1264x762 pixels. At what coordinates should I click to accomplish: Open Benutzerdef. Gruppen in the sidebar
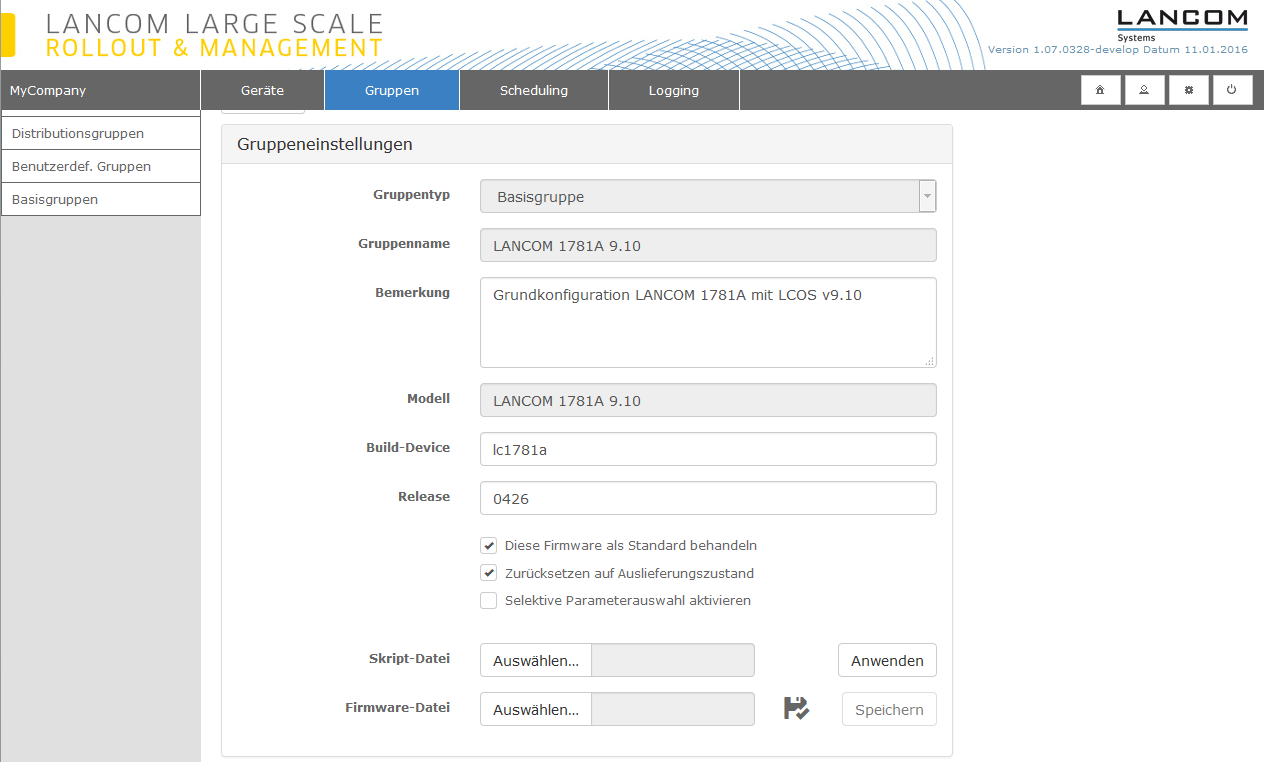pyautogui.click(x=100, y=166)
